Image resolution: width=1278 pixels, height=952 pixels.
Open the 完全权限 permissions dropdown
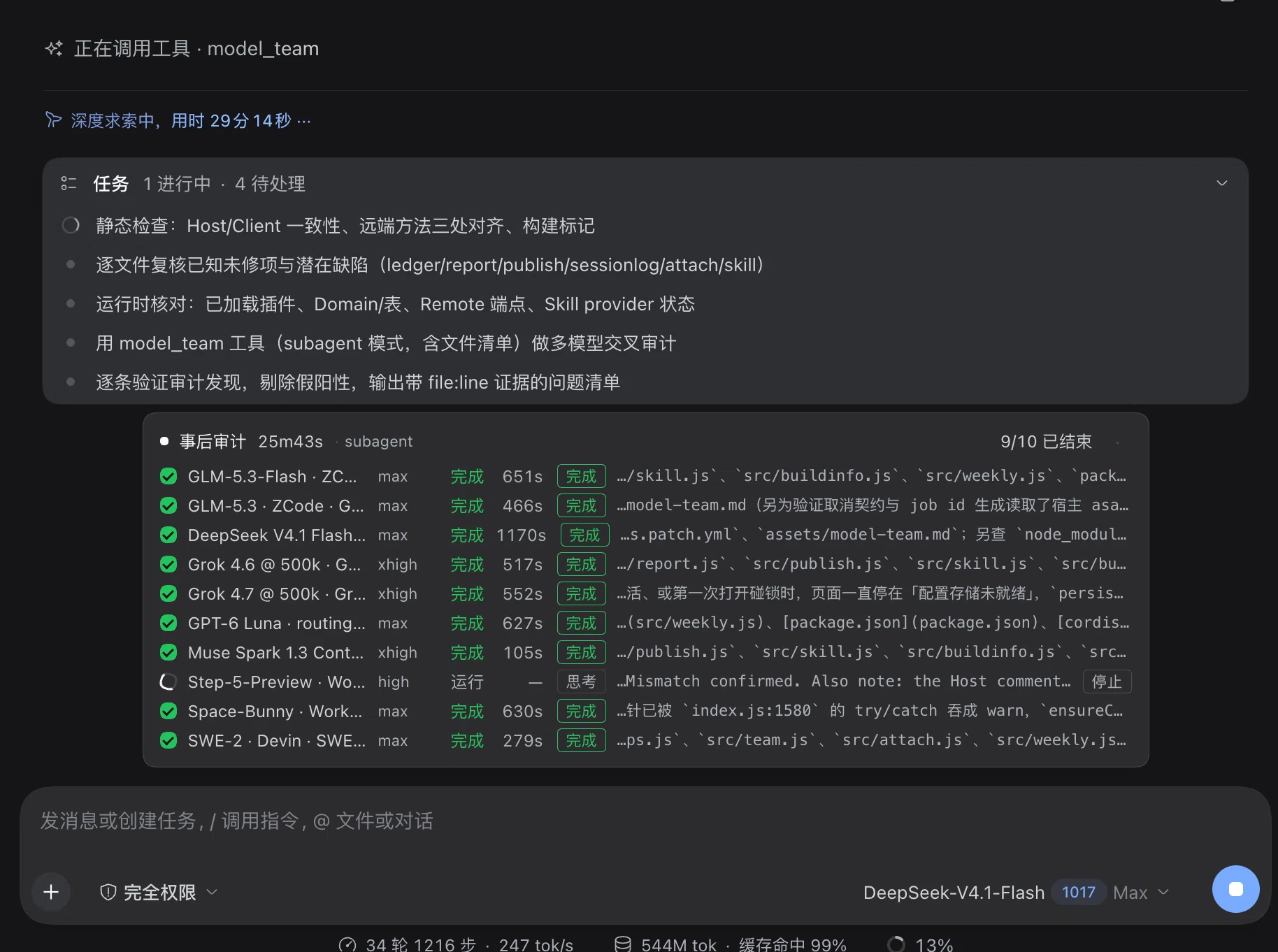click(159, 892)
